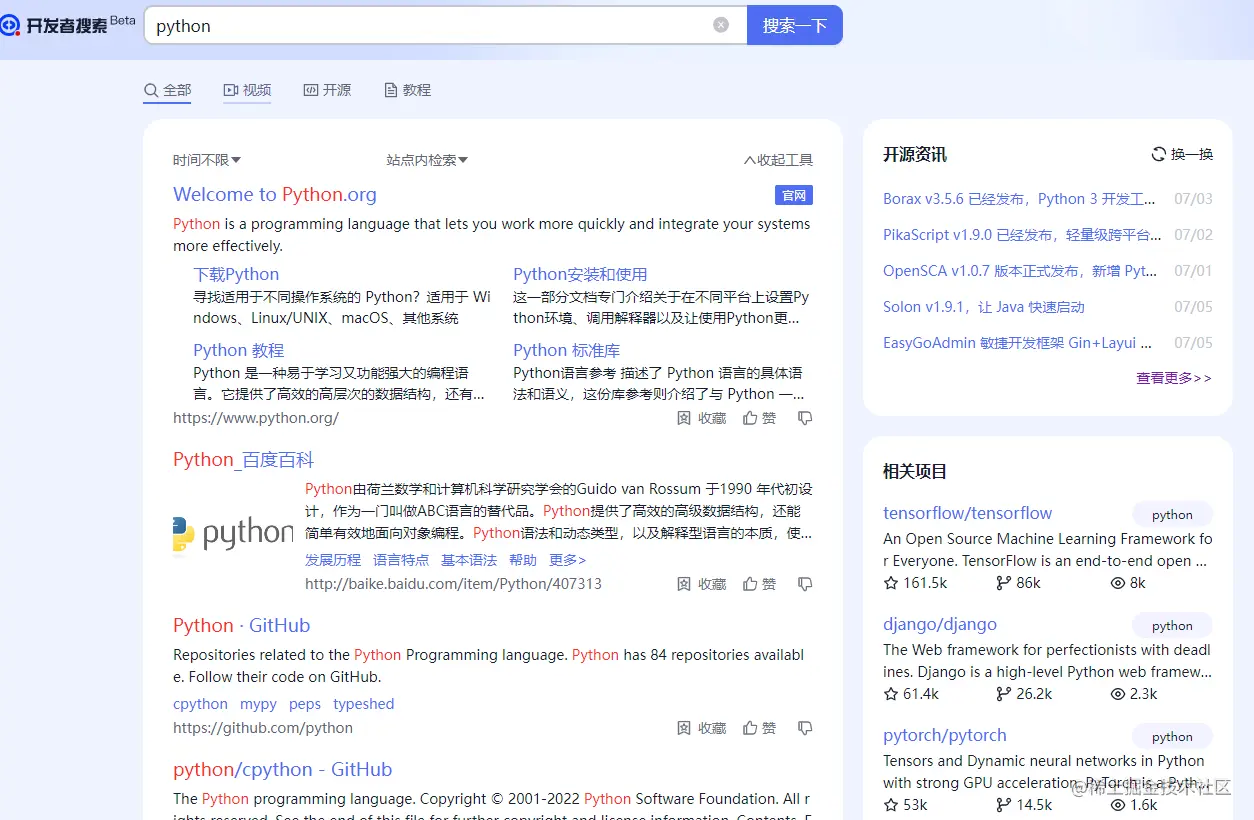Click python tag beside tensorflow/tensorflow
Viewport: 1254px width, 820px height.
click(x=1172, y=515)
